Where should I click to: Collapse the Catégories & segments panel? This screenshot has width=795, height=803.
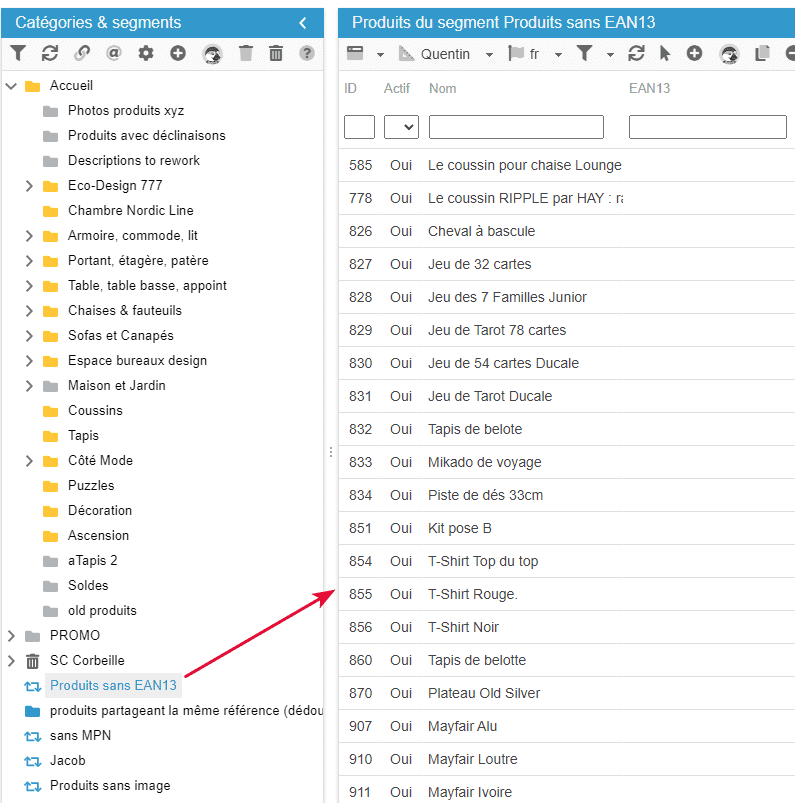tap(303, 22)
